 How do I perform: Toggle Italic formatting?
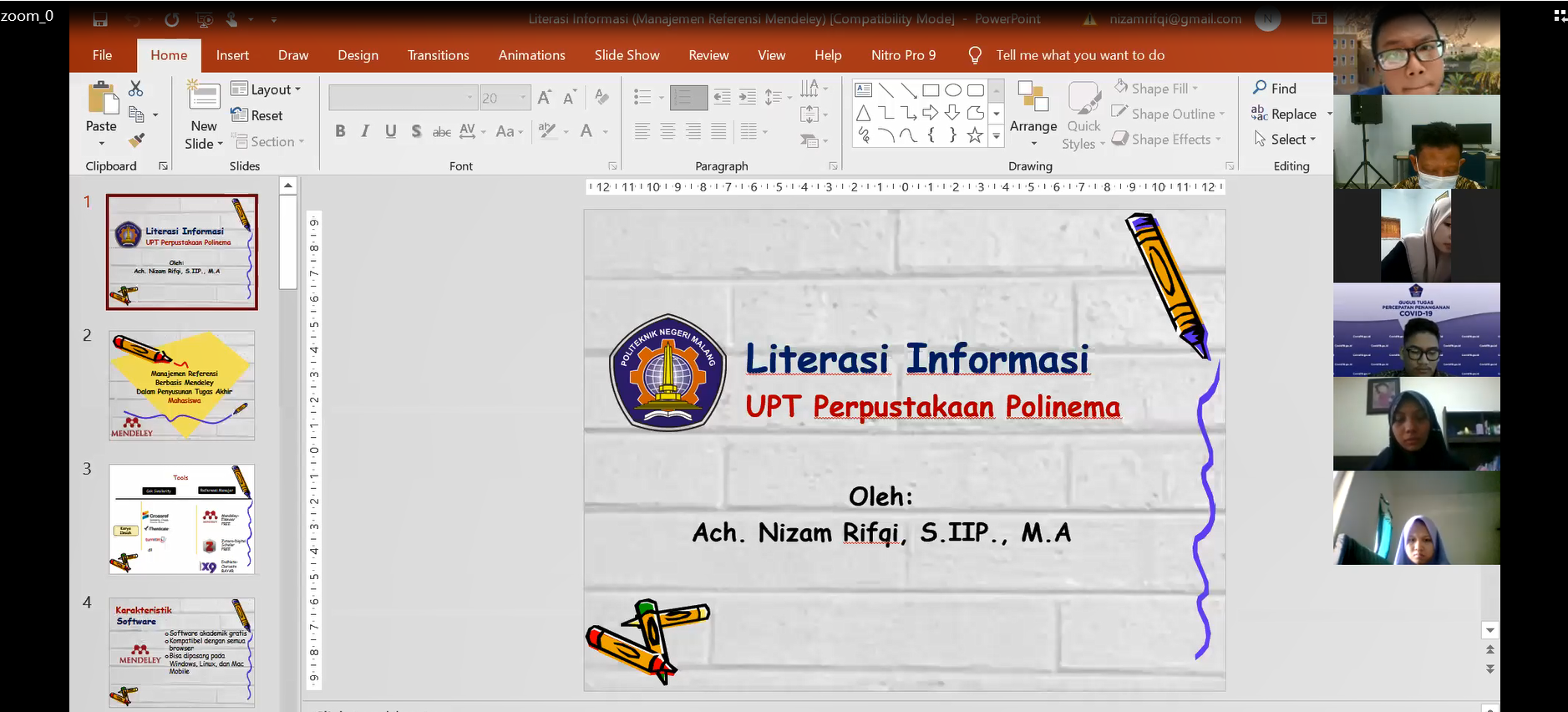click(x=365, y=131)
